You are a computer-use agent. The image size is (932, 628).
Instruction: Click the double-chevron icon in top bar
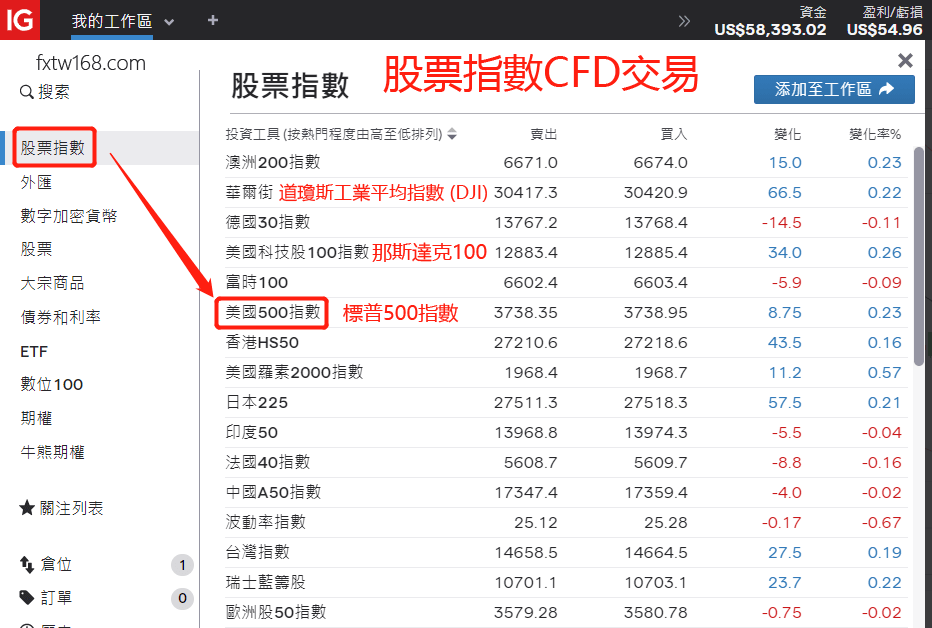(684, 21)
